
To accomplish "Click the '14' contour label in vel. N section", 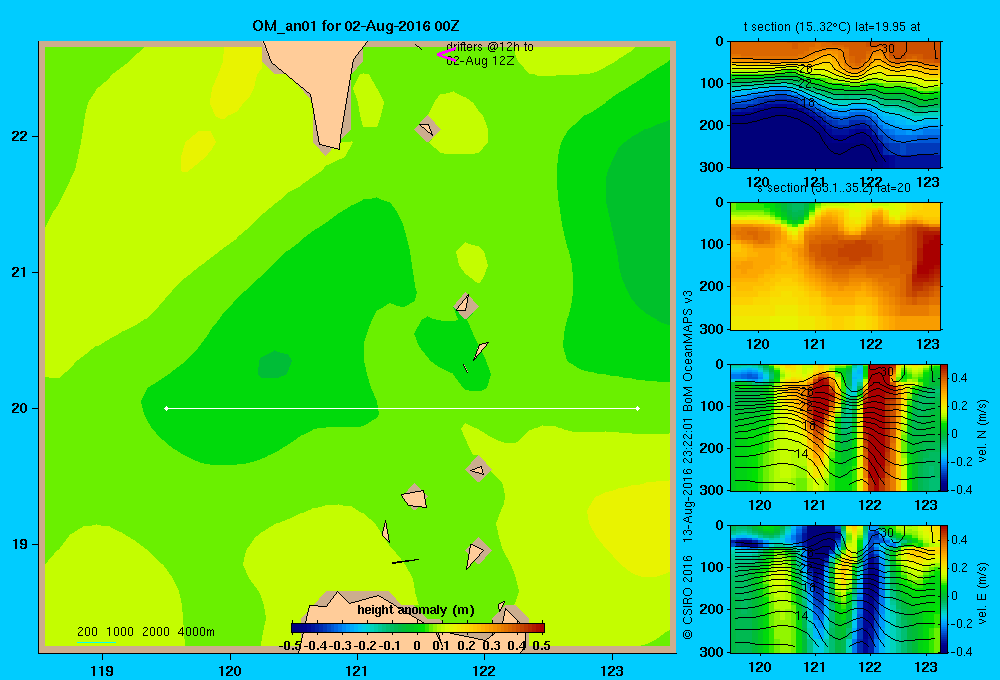I will click(802, 454).
